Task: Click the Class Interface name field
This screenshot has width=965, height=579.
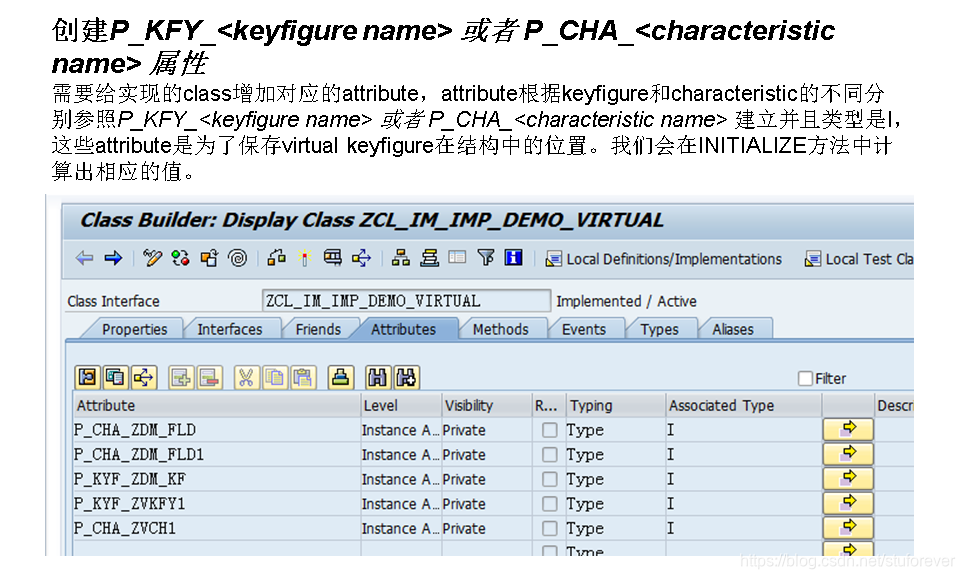Action: point(406,301)
